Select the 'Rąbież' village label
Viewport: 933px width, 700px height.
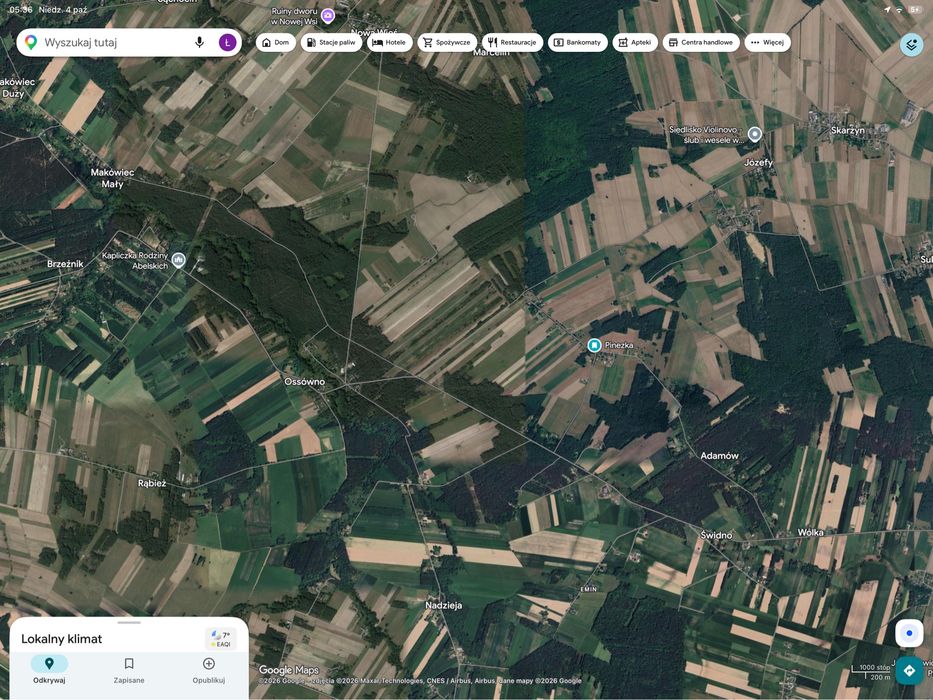coord(152,483)
